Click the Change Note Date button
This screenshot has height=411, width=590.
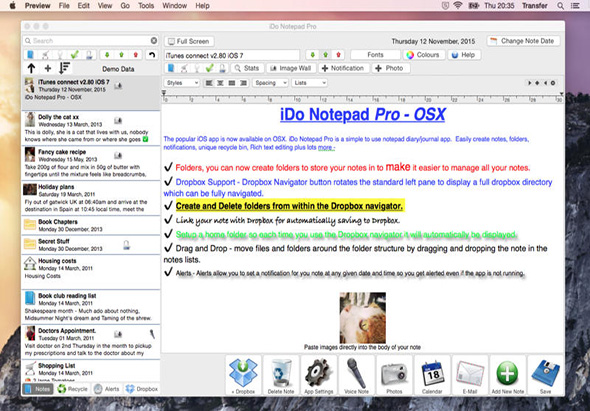[x=523, y=41]
